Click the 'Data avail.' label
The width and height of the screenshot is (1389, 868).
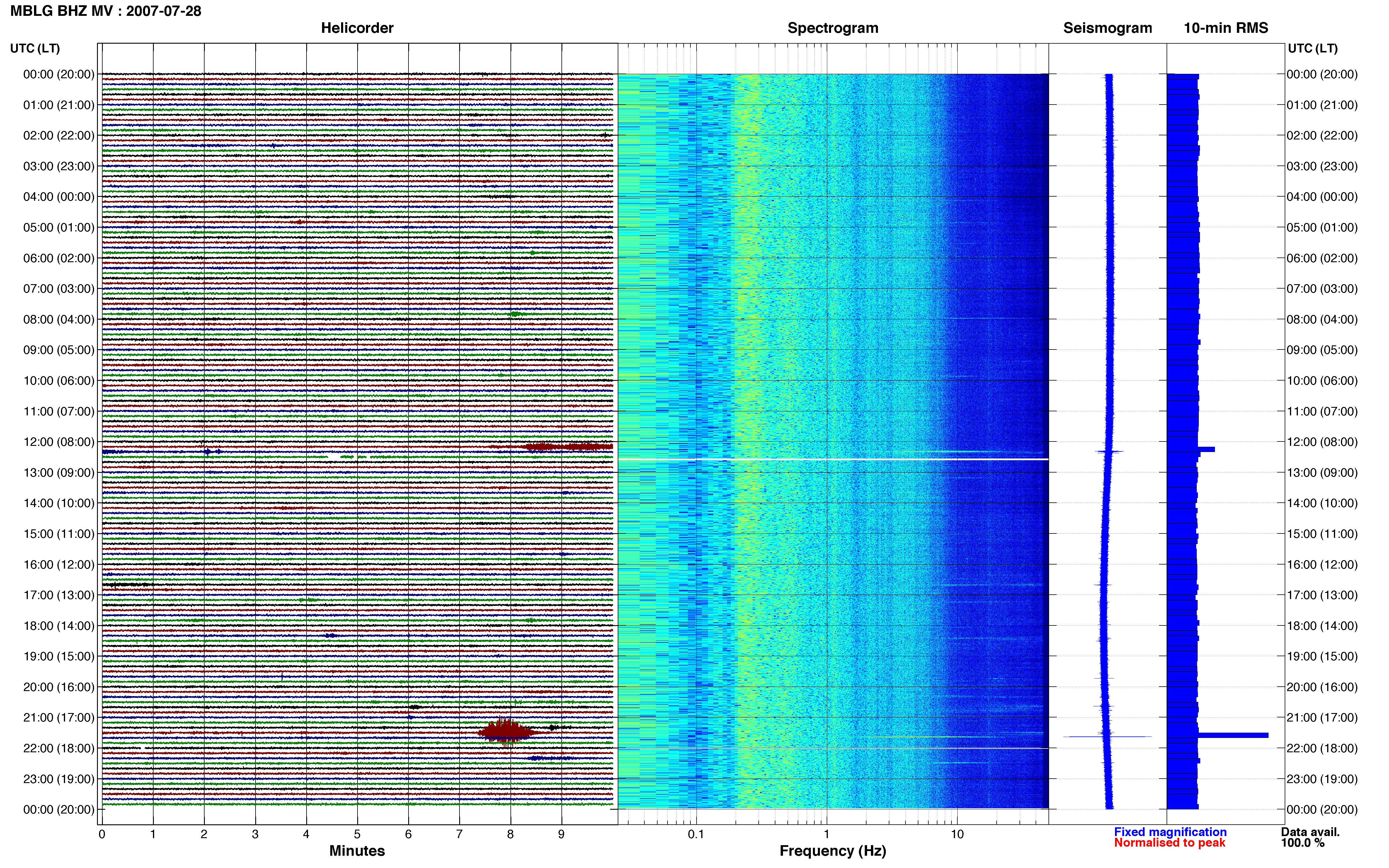pyautogui.click(x=1310, y=832)
